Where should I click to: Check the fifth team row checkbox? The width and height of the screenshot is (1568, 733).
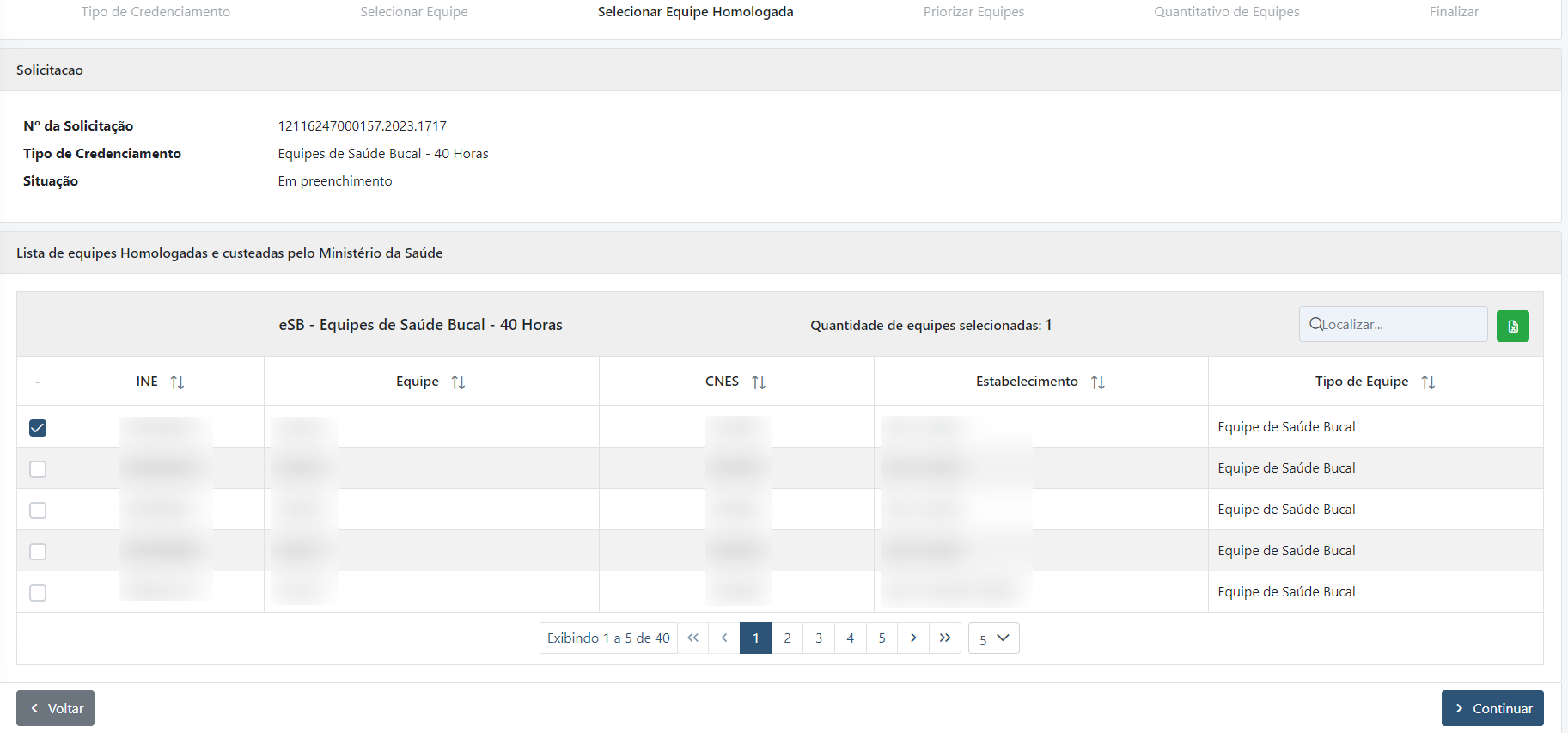38,592
